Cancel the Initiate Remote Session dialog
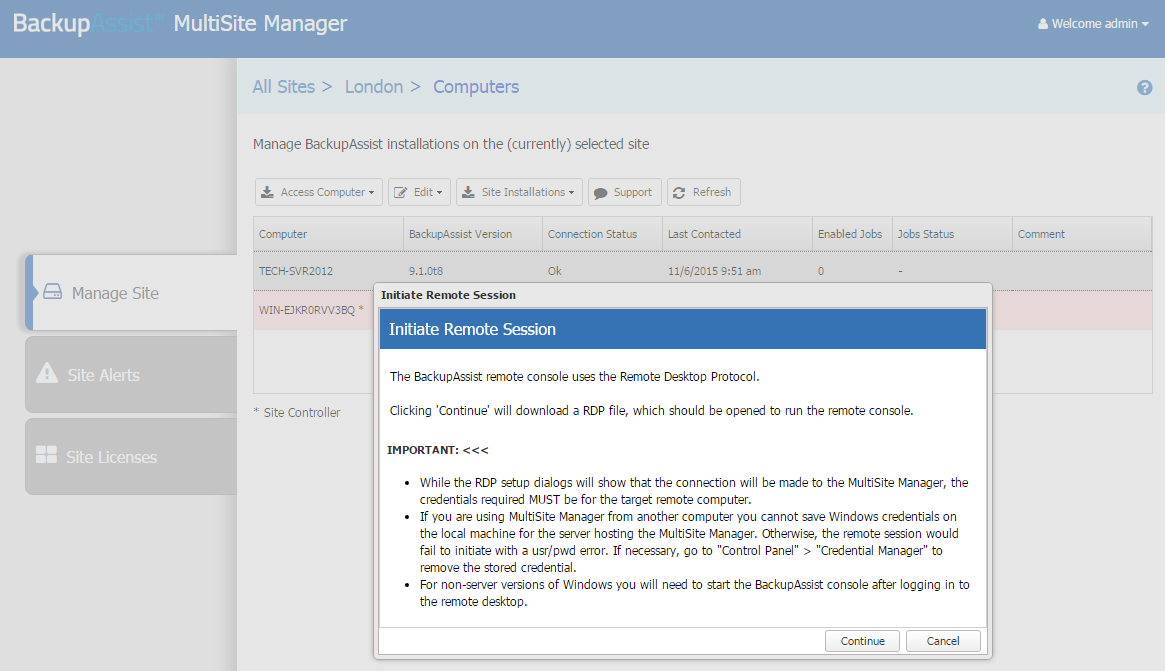The width and height of the screenshot is (1165, 671). pyautogui.click(x=943, y=641)
